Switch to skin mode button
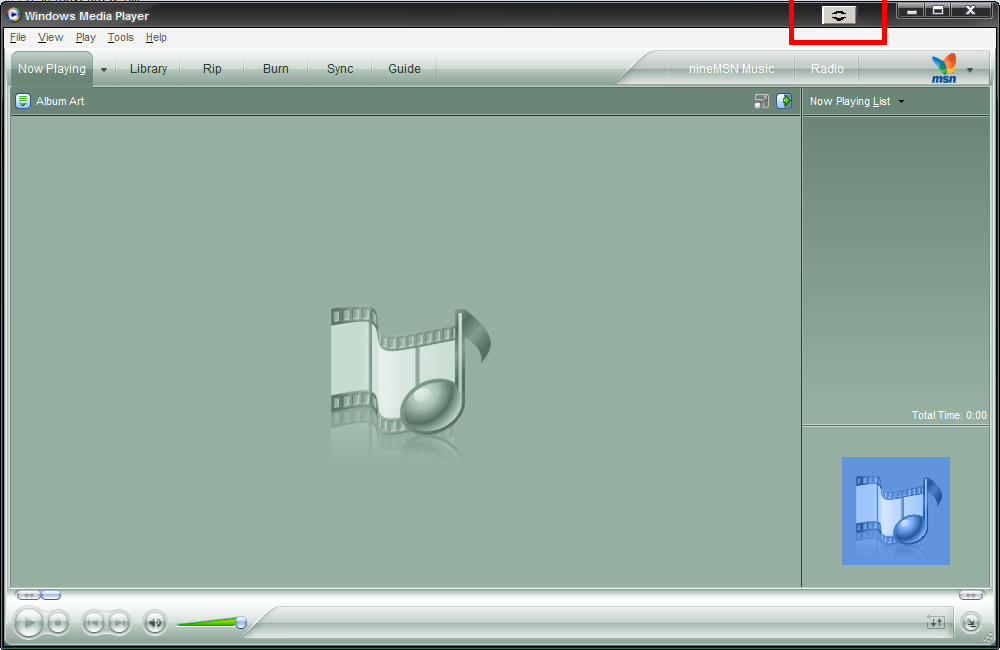The image size is (1000, 650). [x=971, y=622]
